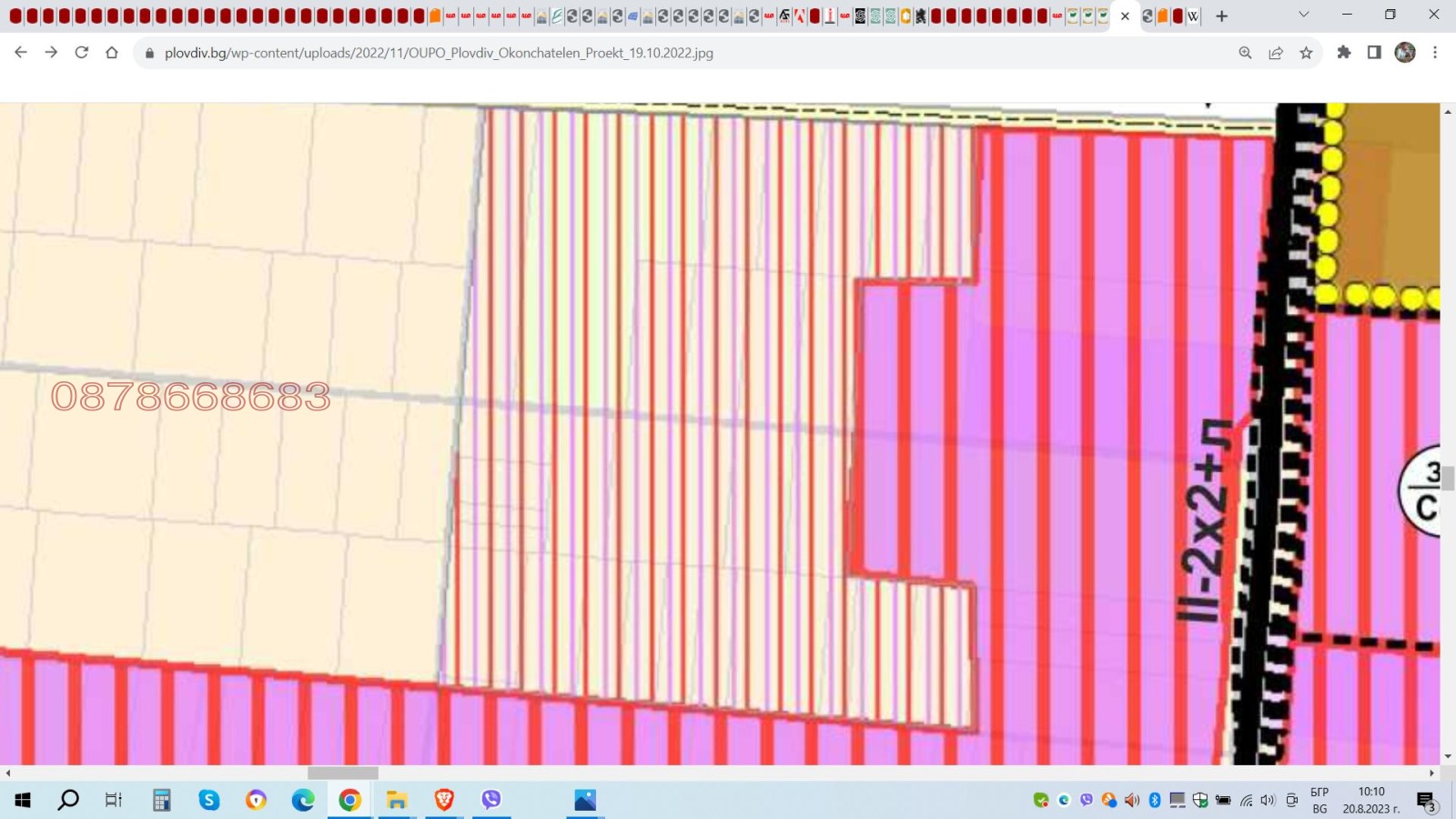Screen dimensions: 1456x819
Task: Close the current active tab
Action: pos(1125,15)
